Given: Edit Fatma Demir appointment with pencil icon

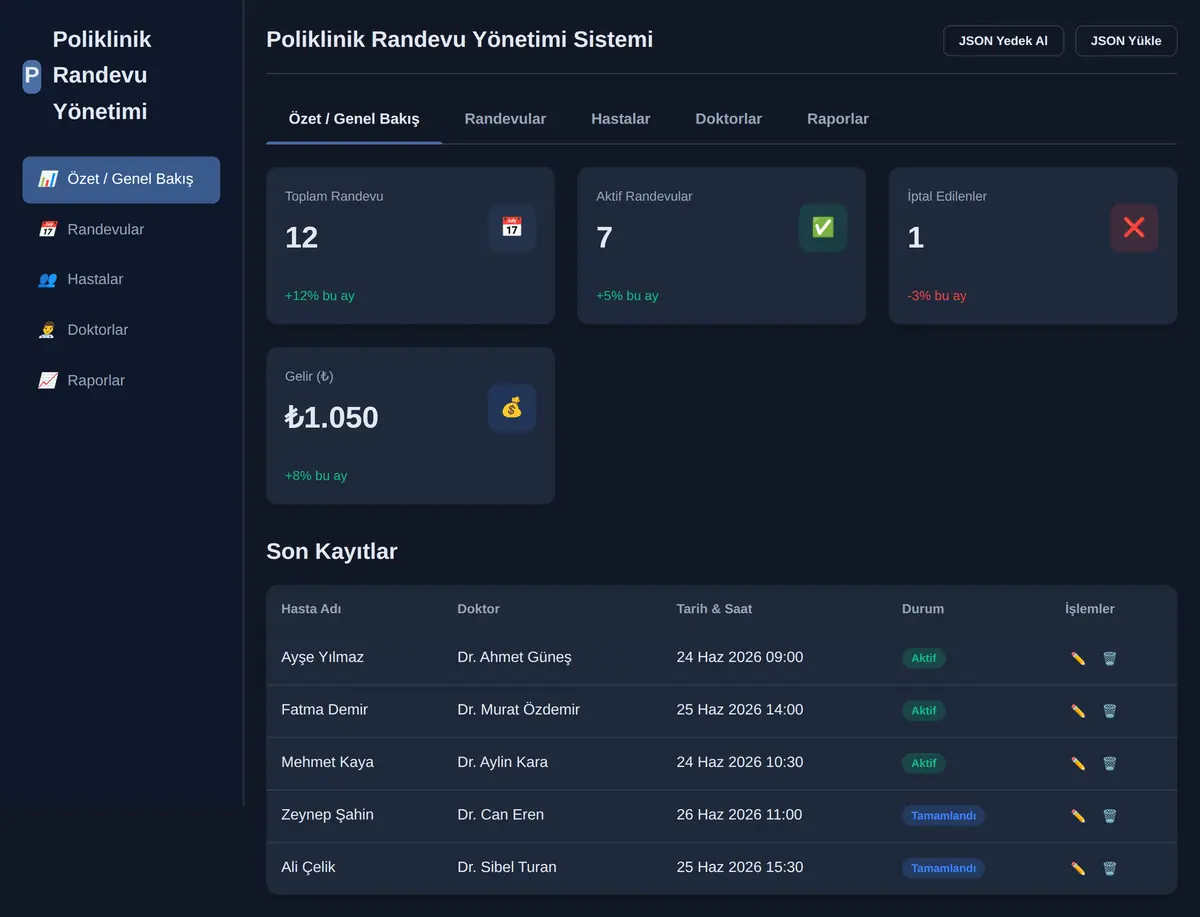Looking at the screenshot, I should coord(1078,711).
